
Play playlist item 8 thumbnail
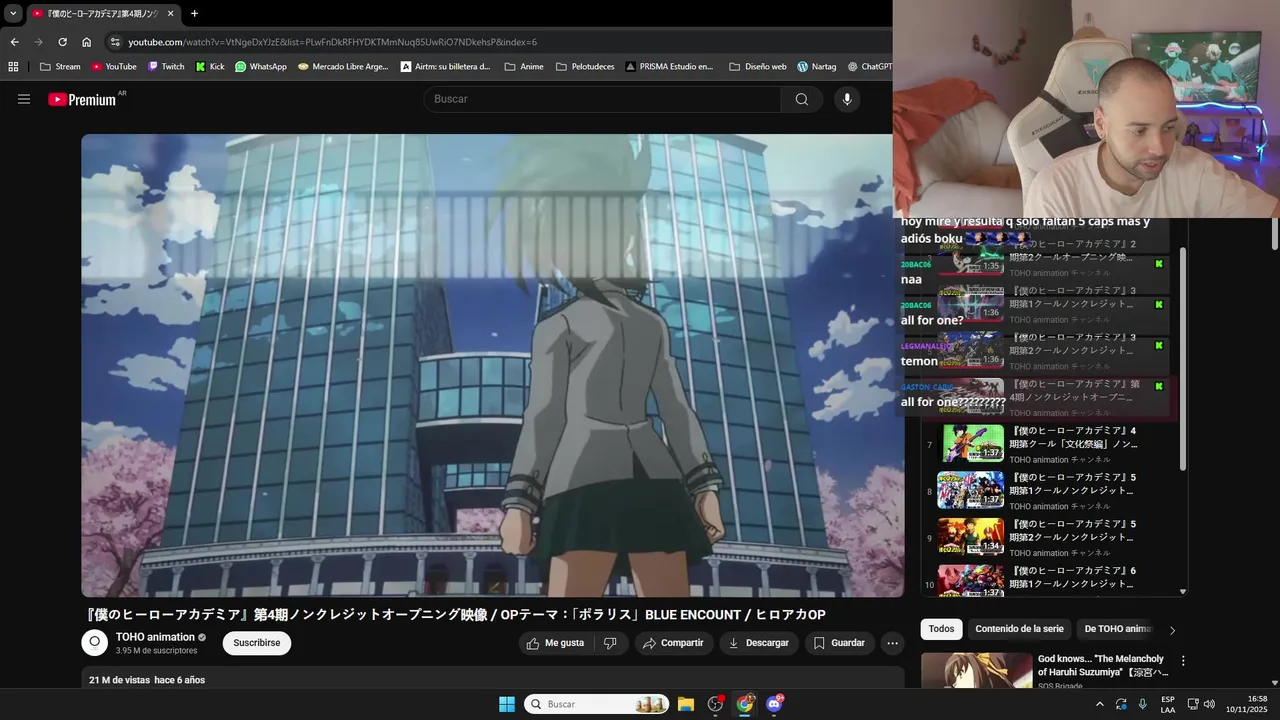pos(970,490)
